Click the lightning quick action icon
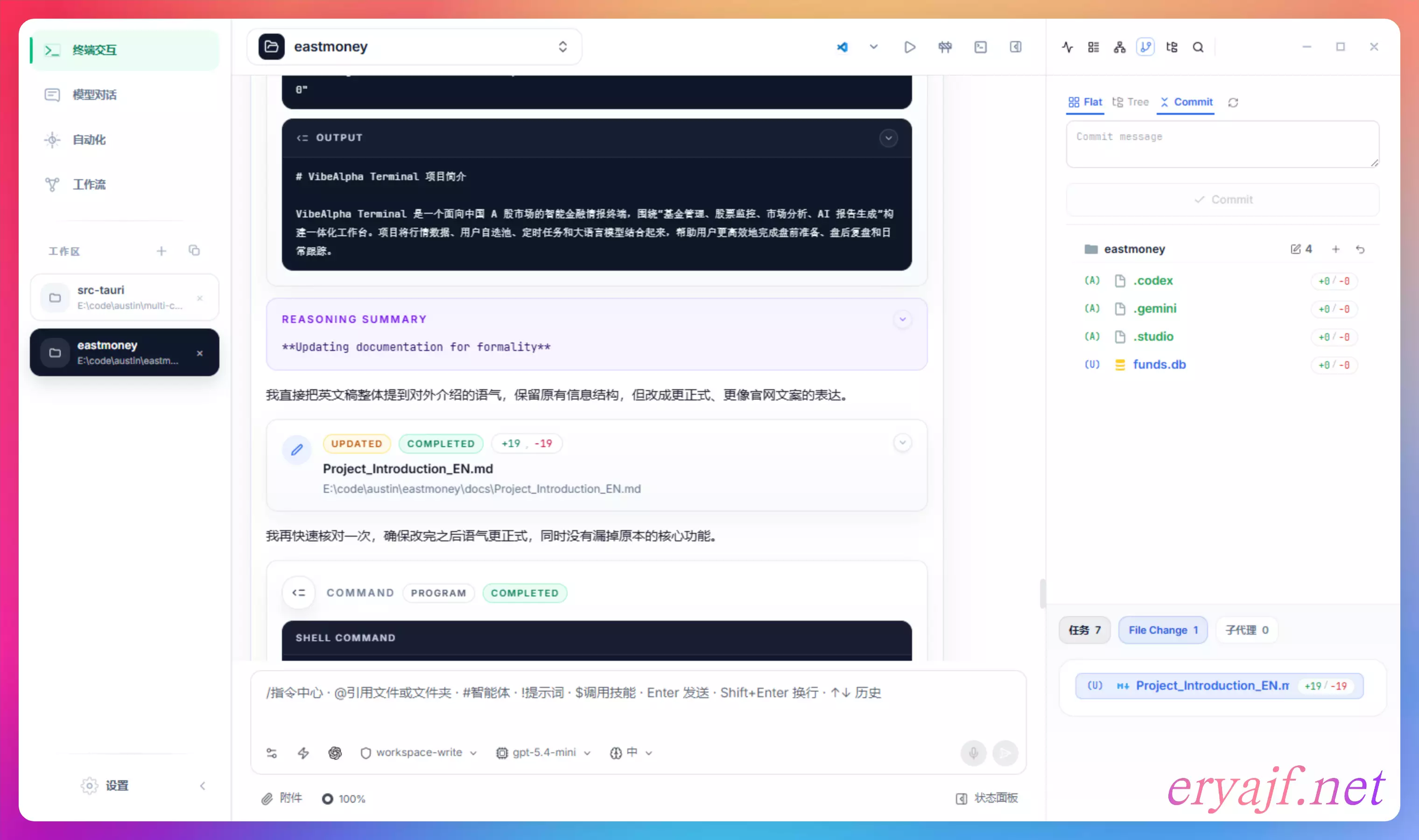The image size is (1419, 840). tap(303, 753)
